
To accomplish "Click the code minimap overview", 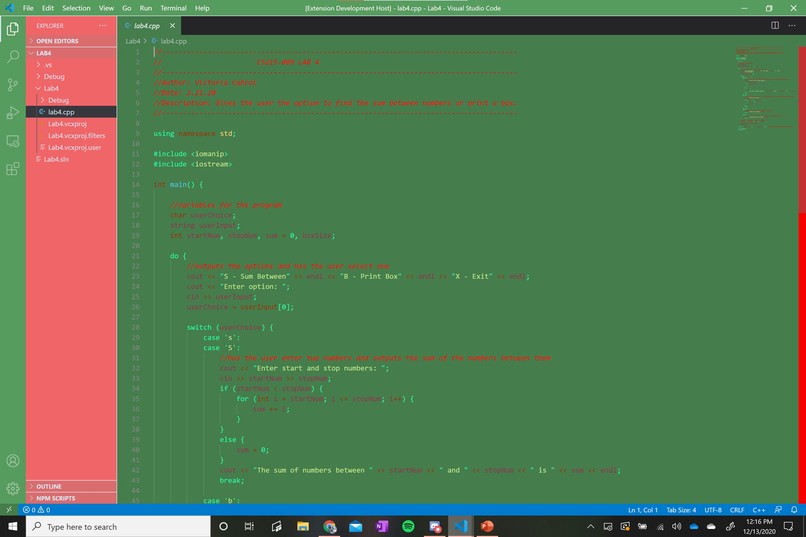I will [766, 87].
